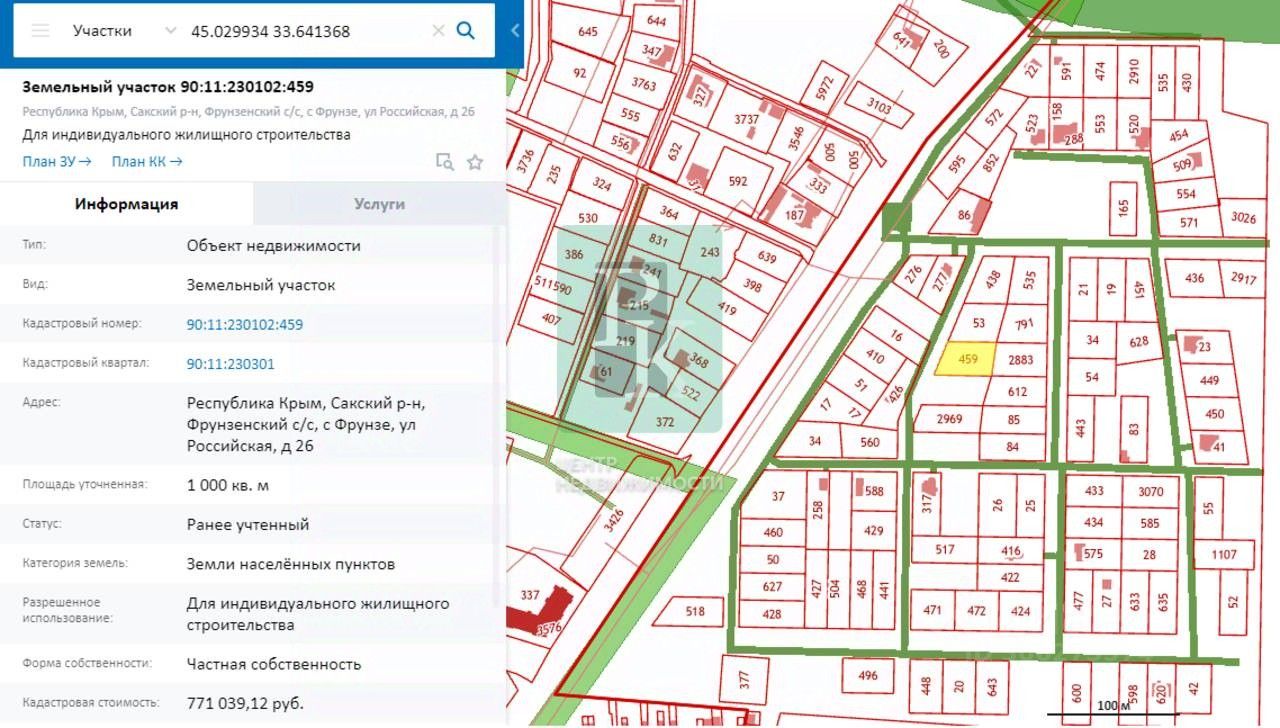Screen dimensions: 1280x728
Task: Click the locate-on-map icon near star
Action: coord(445,162)
